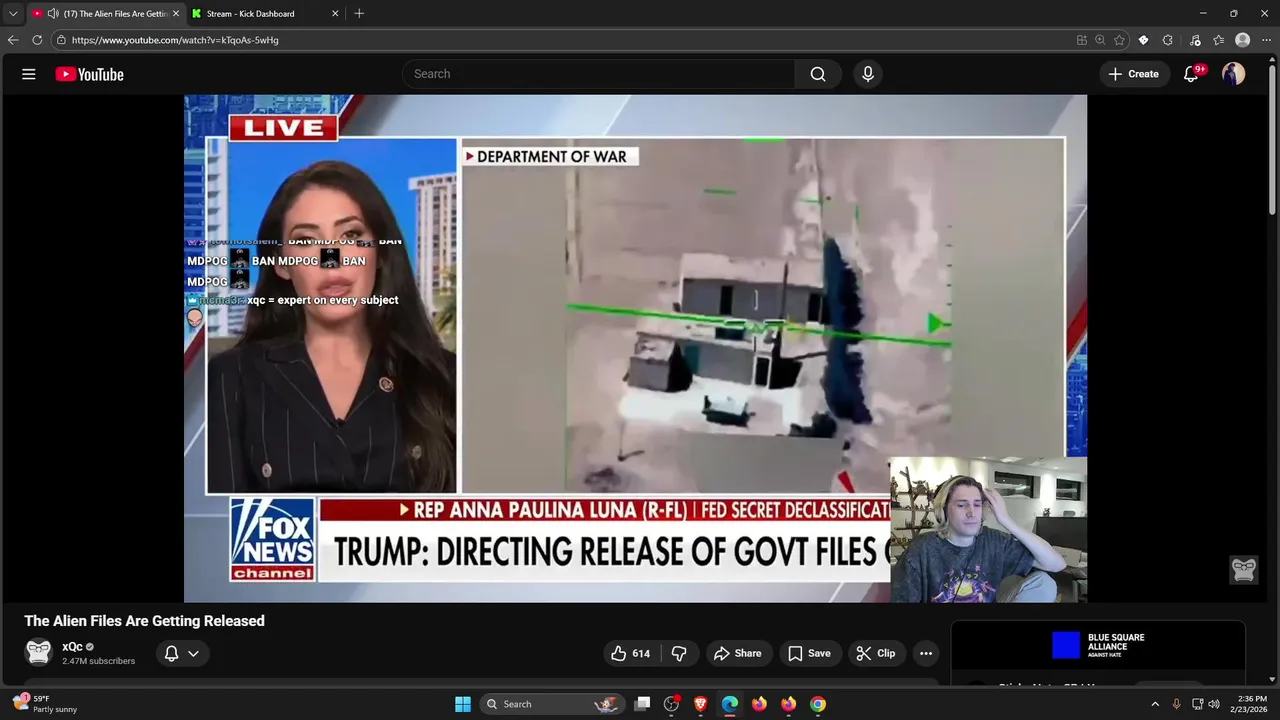
Task: Reload the page with the refresh icon
Action: (x=37, y=40)
